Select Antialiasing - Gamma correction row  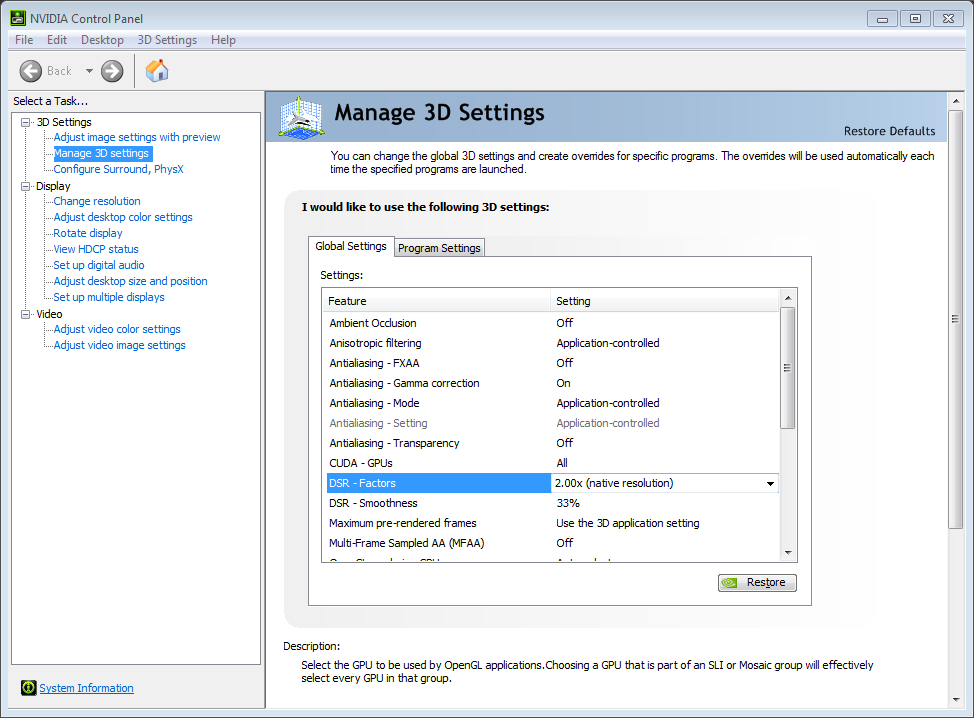(x=552, y=383)
